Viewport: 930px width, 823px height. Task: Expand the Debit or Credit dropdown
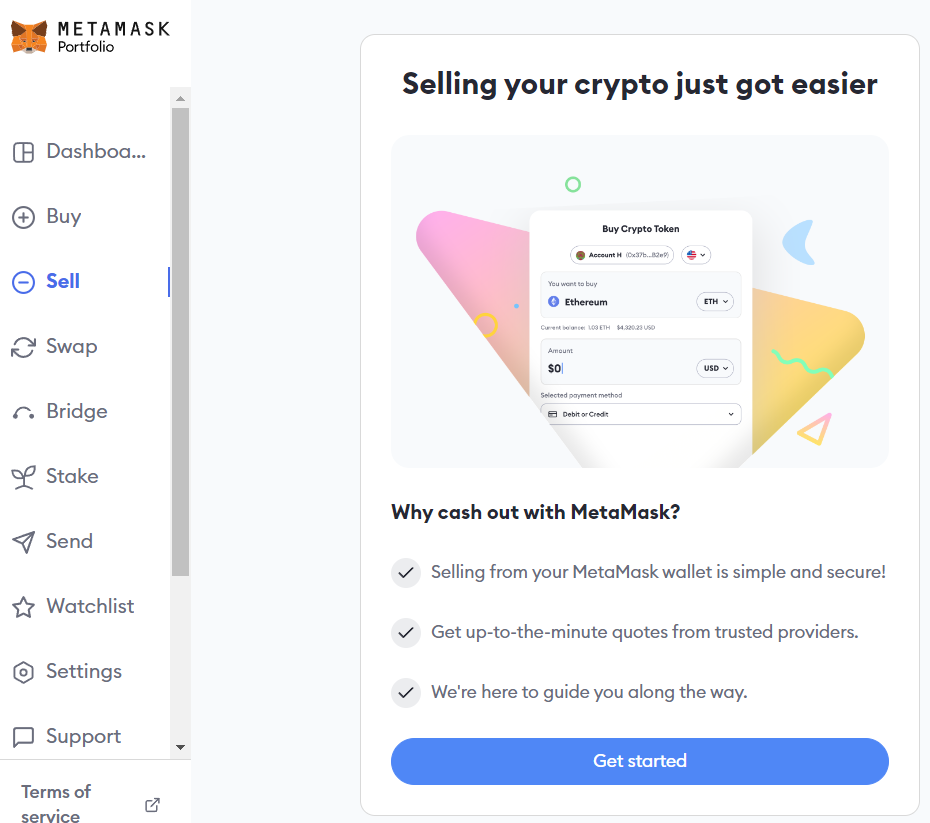tap(641, 414)
